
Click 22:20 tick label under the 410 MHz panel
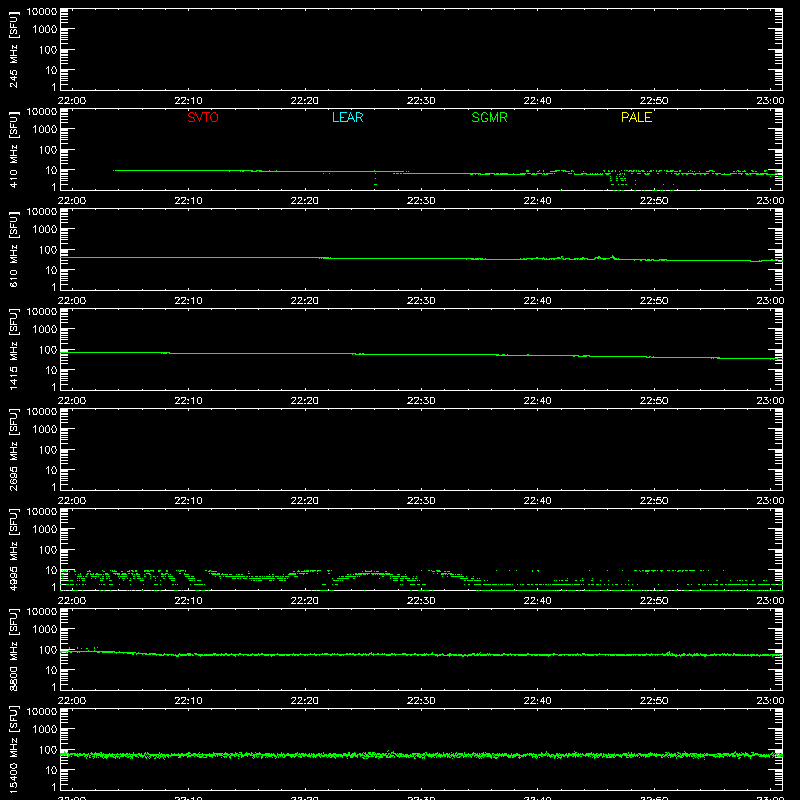point(305,201)
